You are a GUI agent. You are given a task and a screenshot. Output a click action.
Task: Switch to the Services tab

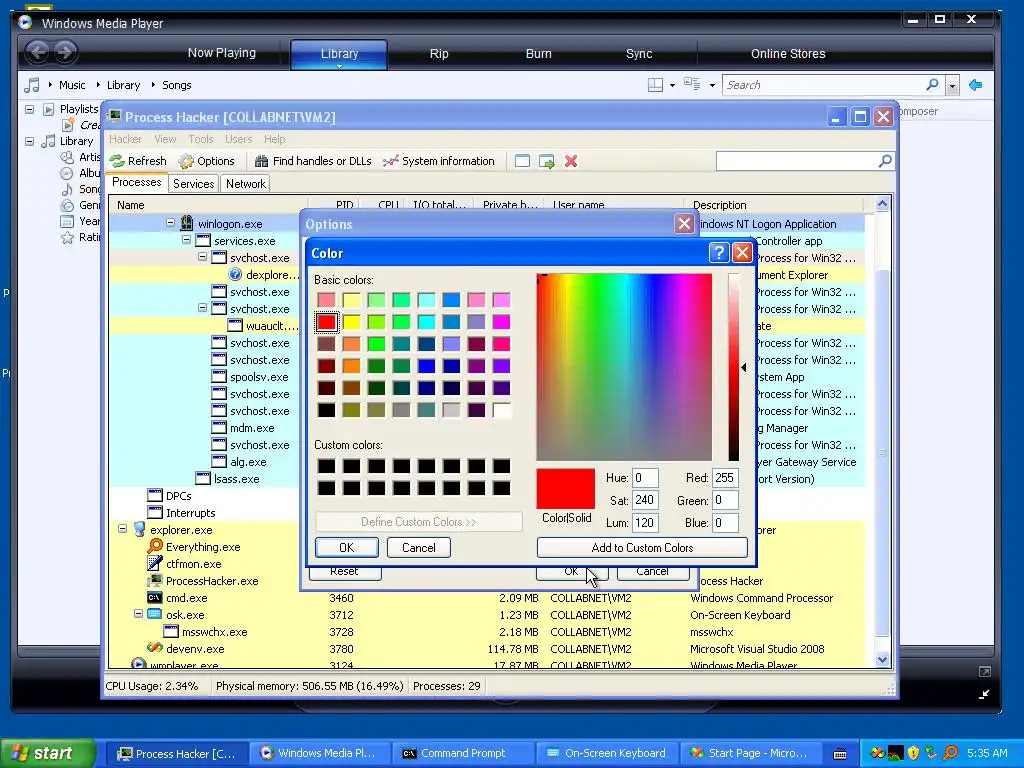(193, 184)
